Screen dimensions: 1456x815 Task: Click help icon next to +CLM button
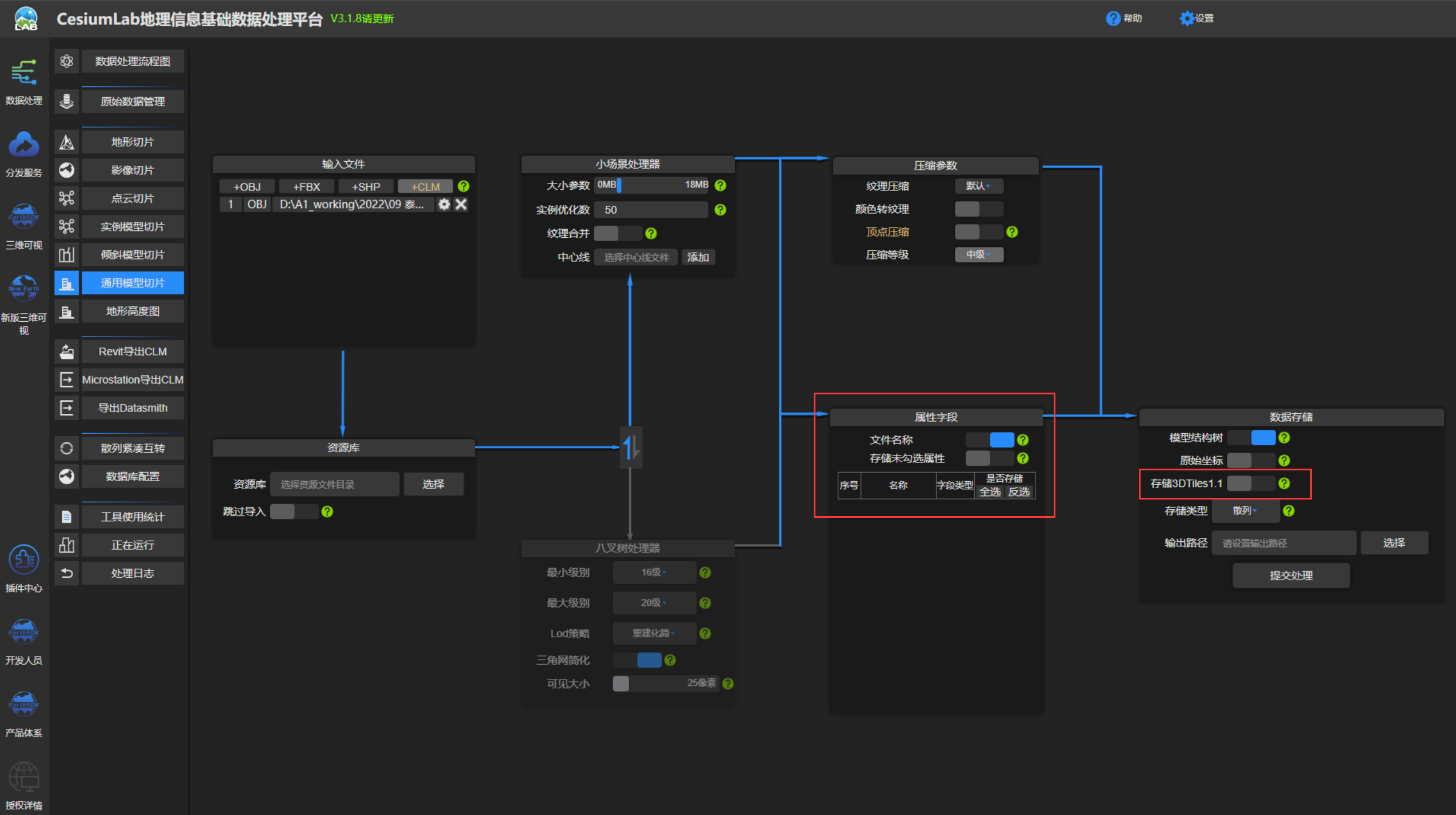463,186
